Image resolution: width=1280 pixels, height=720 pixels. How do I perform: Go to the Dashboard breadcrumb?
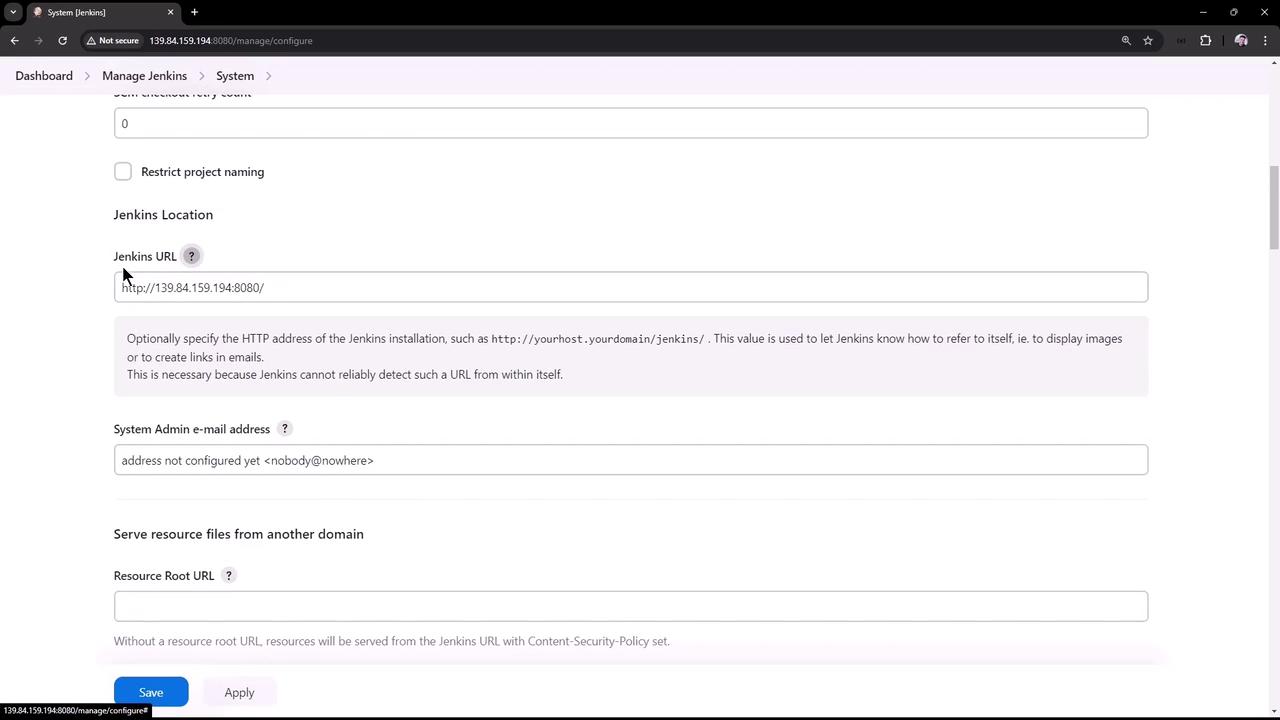coord(44,76)
